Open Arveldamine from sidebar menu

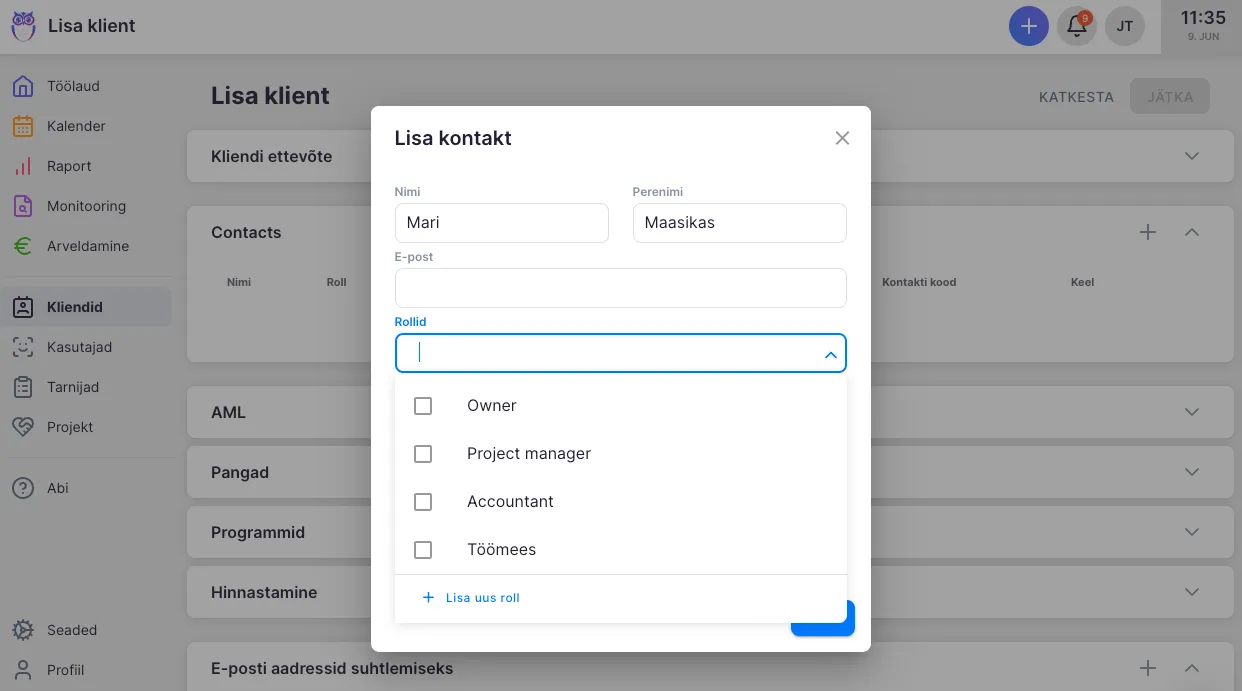[87, 246]
